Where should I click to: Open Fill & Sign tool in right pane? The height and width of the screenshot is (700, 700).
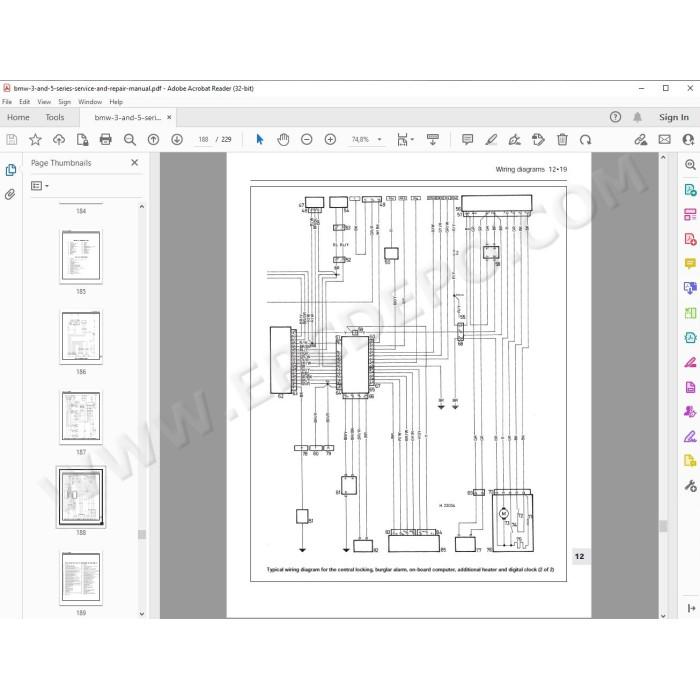click(x=690, y=436)
